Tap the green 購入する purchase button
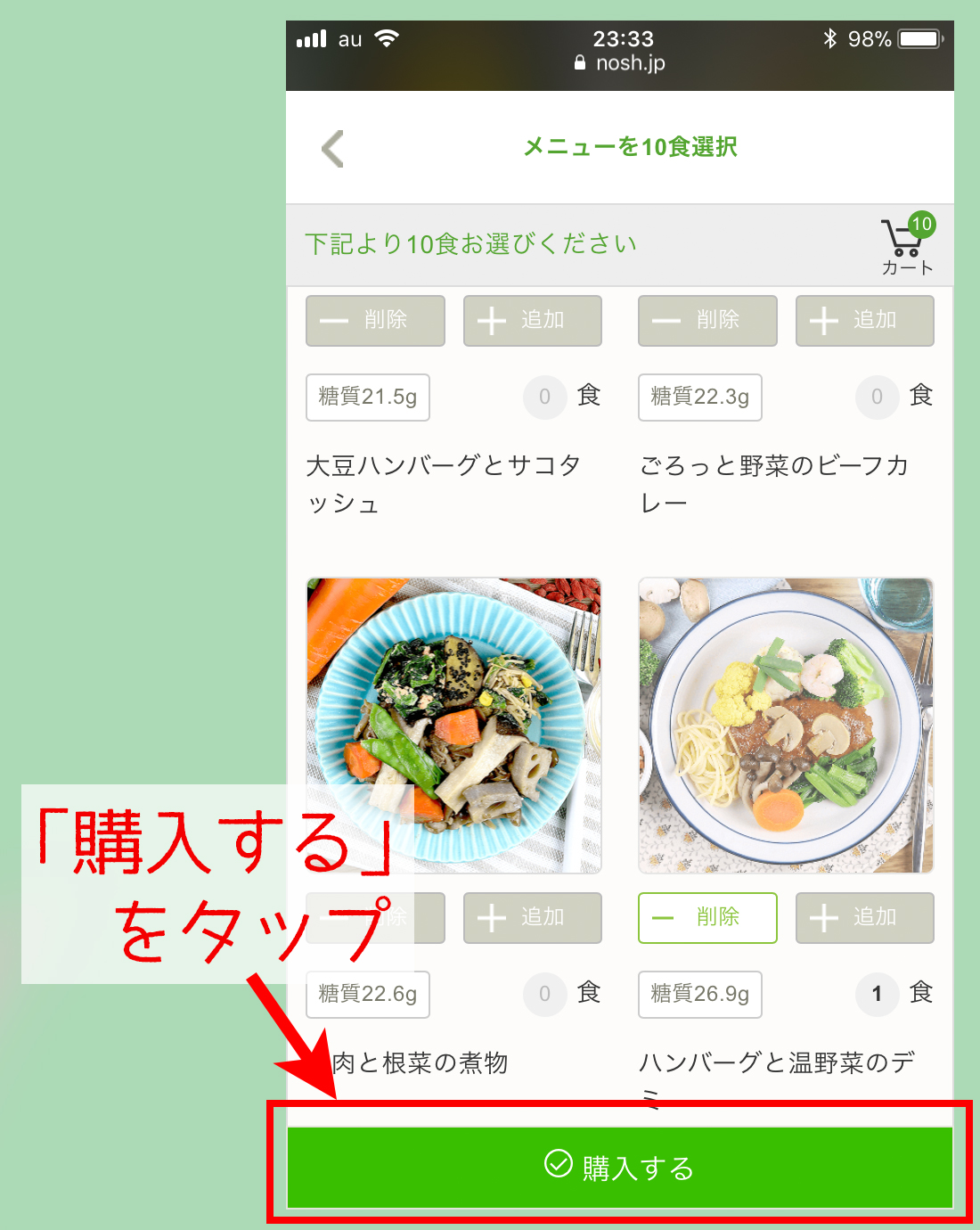Viewport: 980px width, 1230px height. click(x=620, y=1167)
